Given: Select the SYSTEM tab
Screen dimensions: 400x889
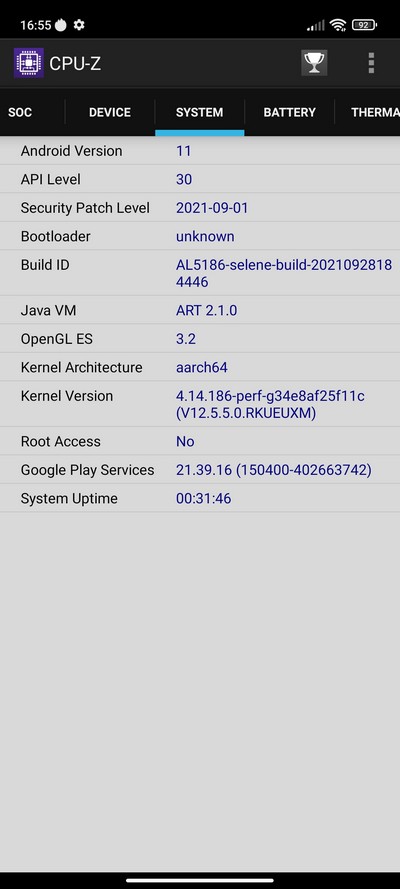Looking at the screenshot, I should [x=199, y=112].
